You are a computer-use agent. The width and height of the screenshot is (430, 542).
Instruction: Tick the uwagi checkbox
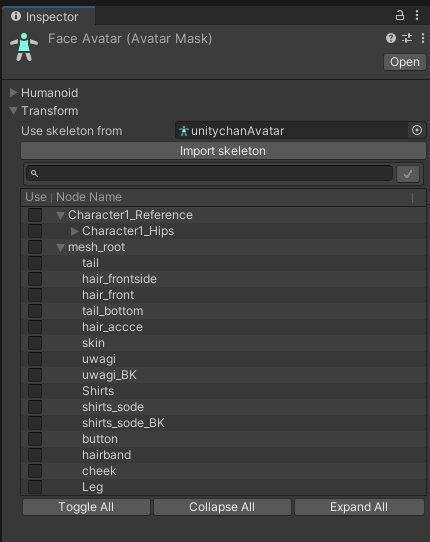pos(35,359)
